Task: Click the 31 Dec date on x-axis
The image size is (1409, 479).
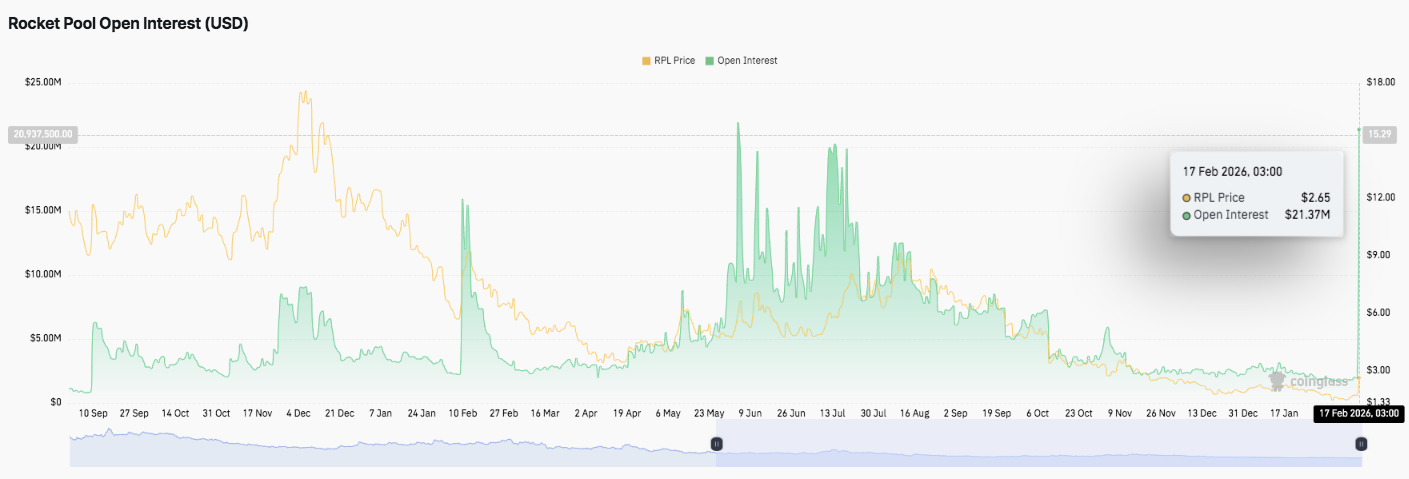Action: tap(1242, 413)
